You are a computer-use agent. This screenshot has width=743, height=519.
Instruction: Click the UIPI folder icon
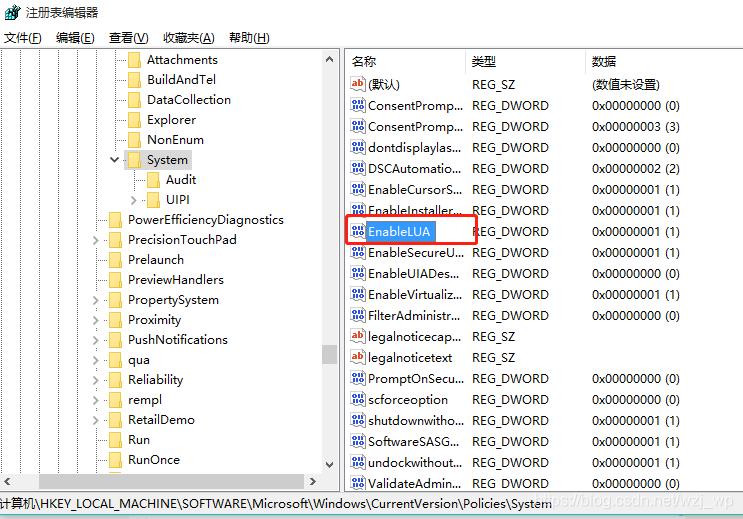154,200
